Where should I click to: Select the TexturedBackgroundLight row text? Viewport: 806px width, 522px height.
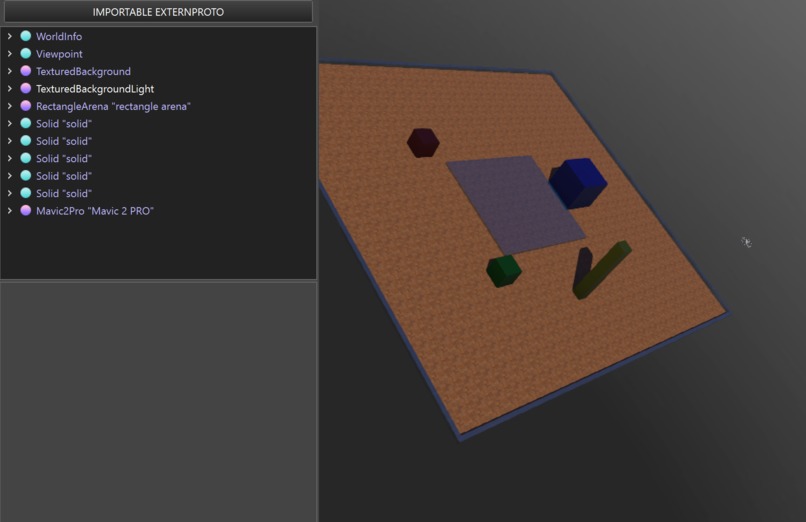(x=95, y=89)
